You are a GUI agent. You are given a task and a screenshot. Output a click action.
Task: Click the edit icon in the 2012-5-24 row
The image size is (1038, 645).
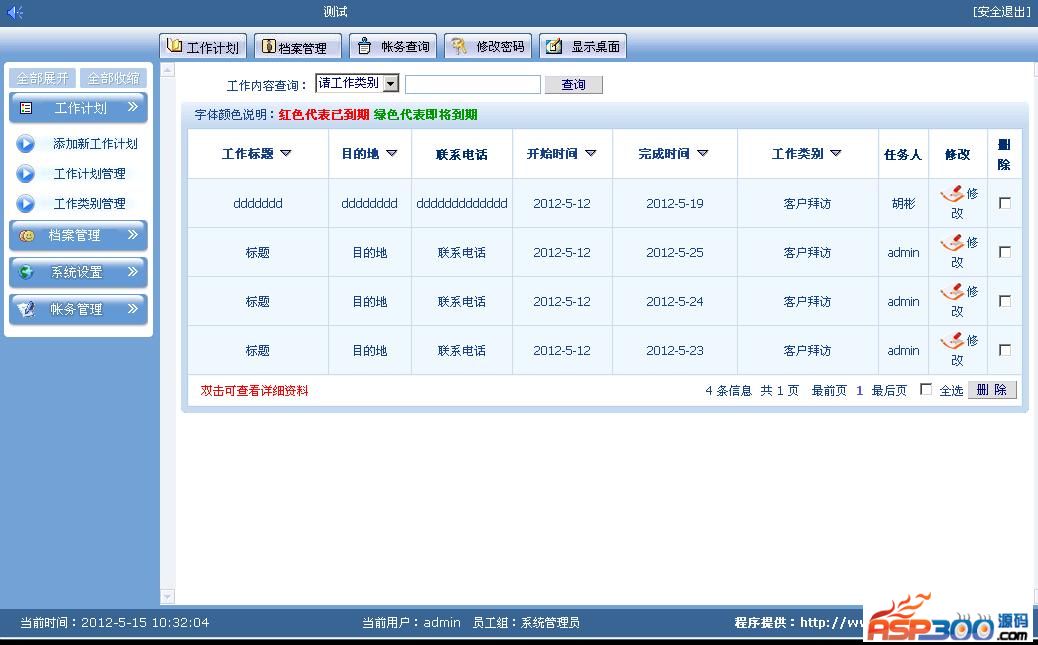point(952,291)
